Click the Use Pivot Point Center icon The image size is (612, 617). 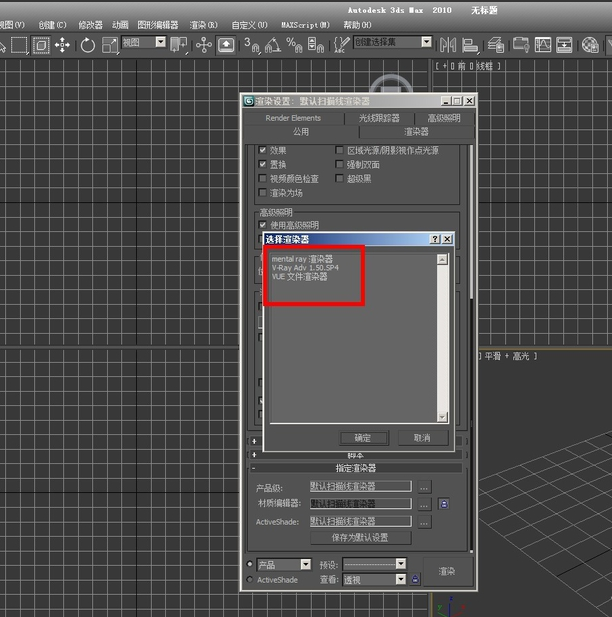pyautogui.click(x=179, y=45)
